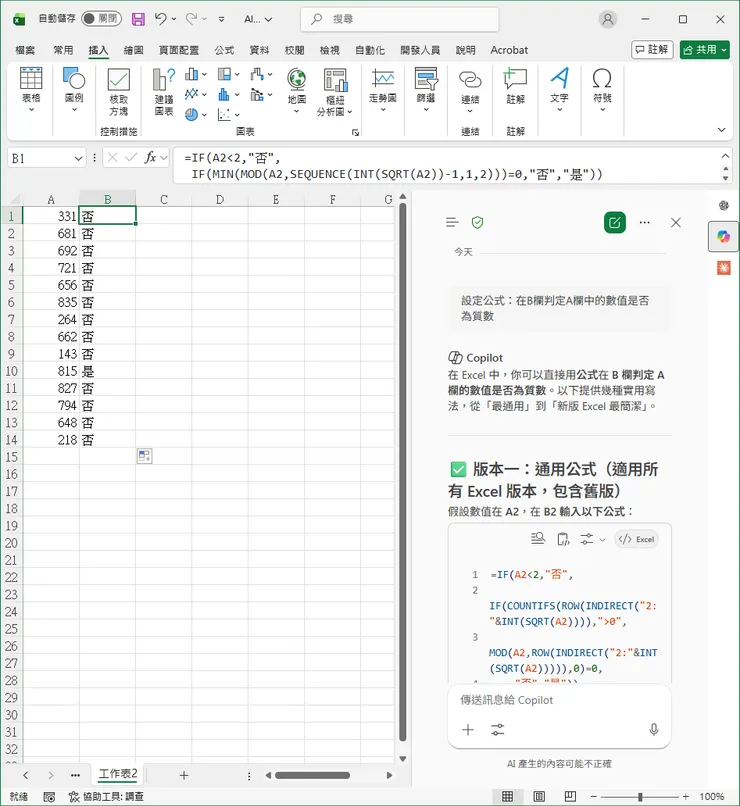Open the 符號 symbols menu
740x806 pixels.
point(602,90)
